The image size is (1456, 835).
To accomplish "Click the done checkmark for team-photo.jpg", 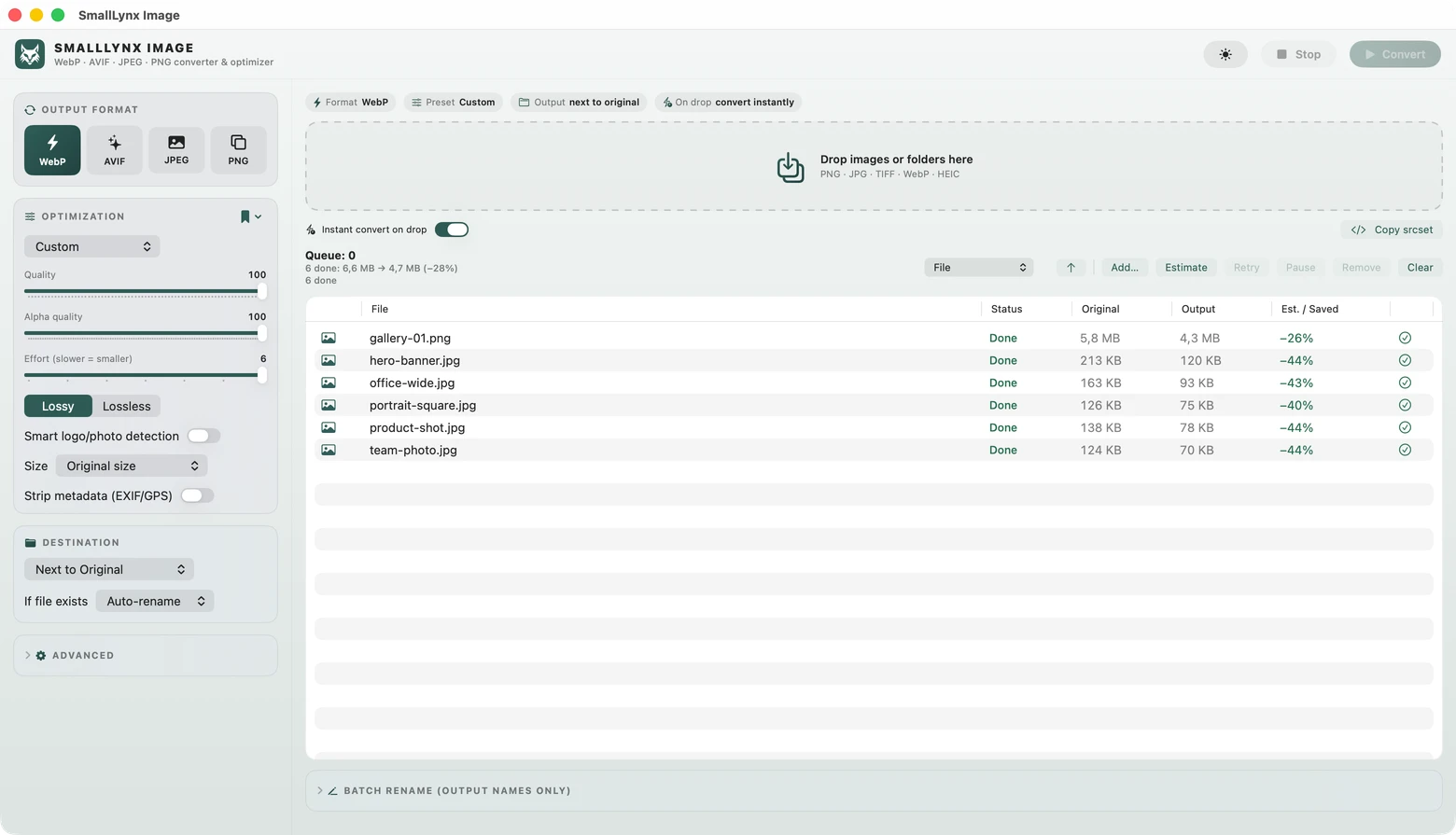I will [1405, 450].
